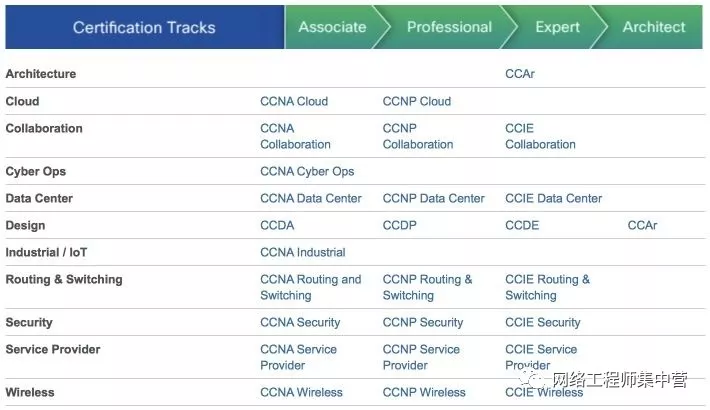This screenshot has width=710, height=410.
Task: Open the CCDE expert design link
Action: 522,225
